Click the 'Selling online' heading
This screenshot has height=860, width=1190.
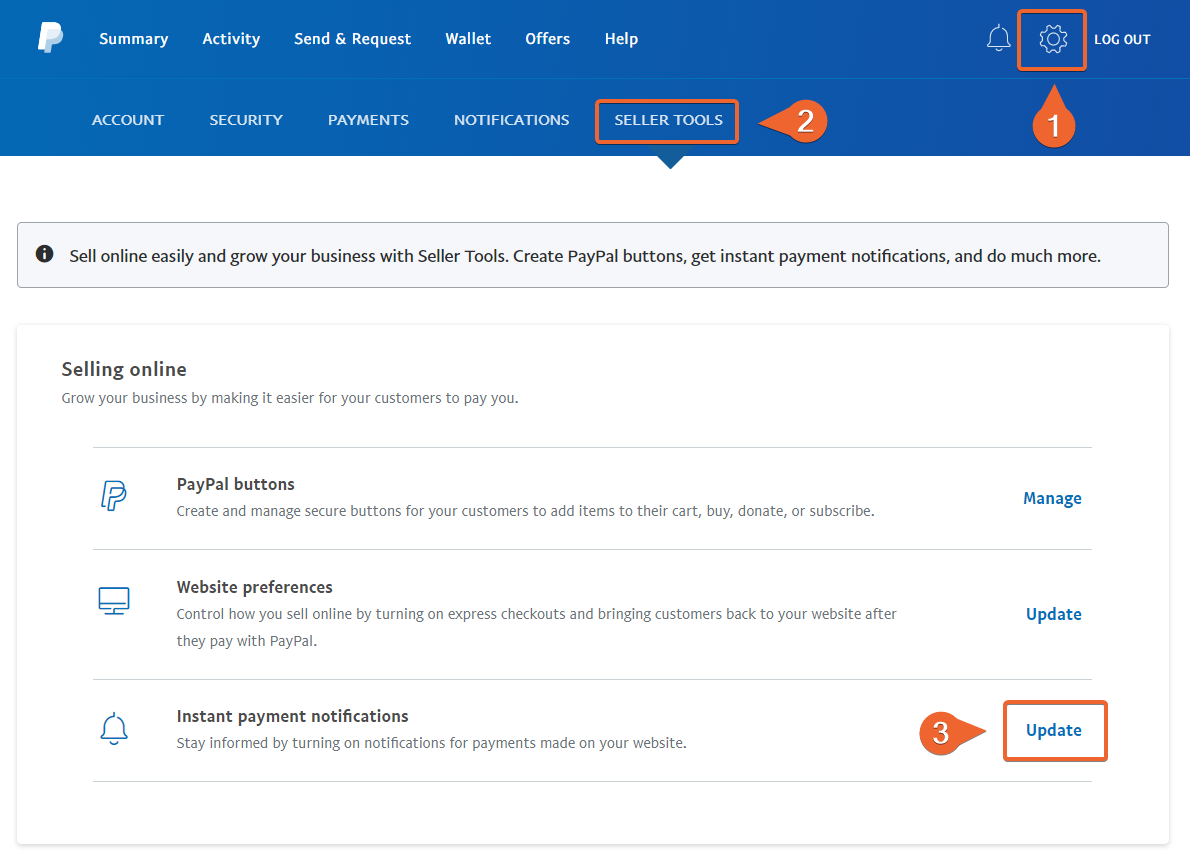point(124,369)
